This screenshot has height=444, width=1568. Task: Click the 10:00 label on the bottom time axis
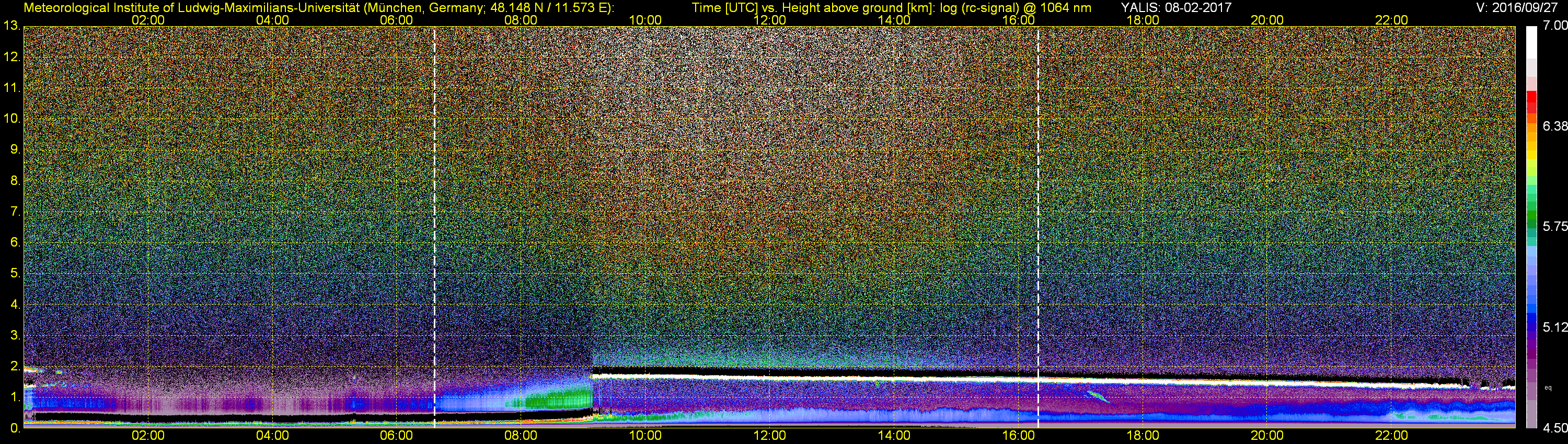645,436
